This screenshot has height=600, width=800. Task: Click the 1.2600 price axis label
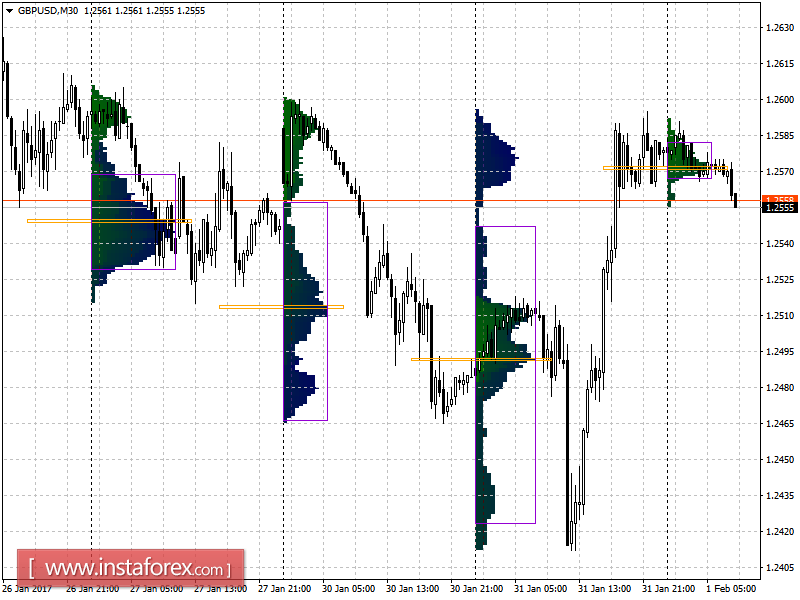tap(780, 100)
